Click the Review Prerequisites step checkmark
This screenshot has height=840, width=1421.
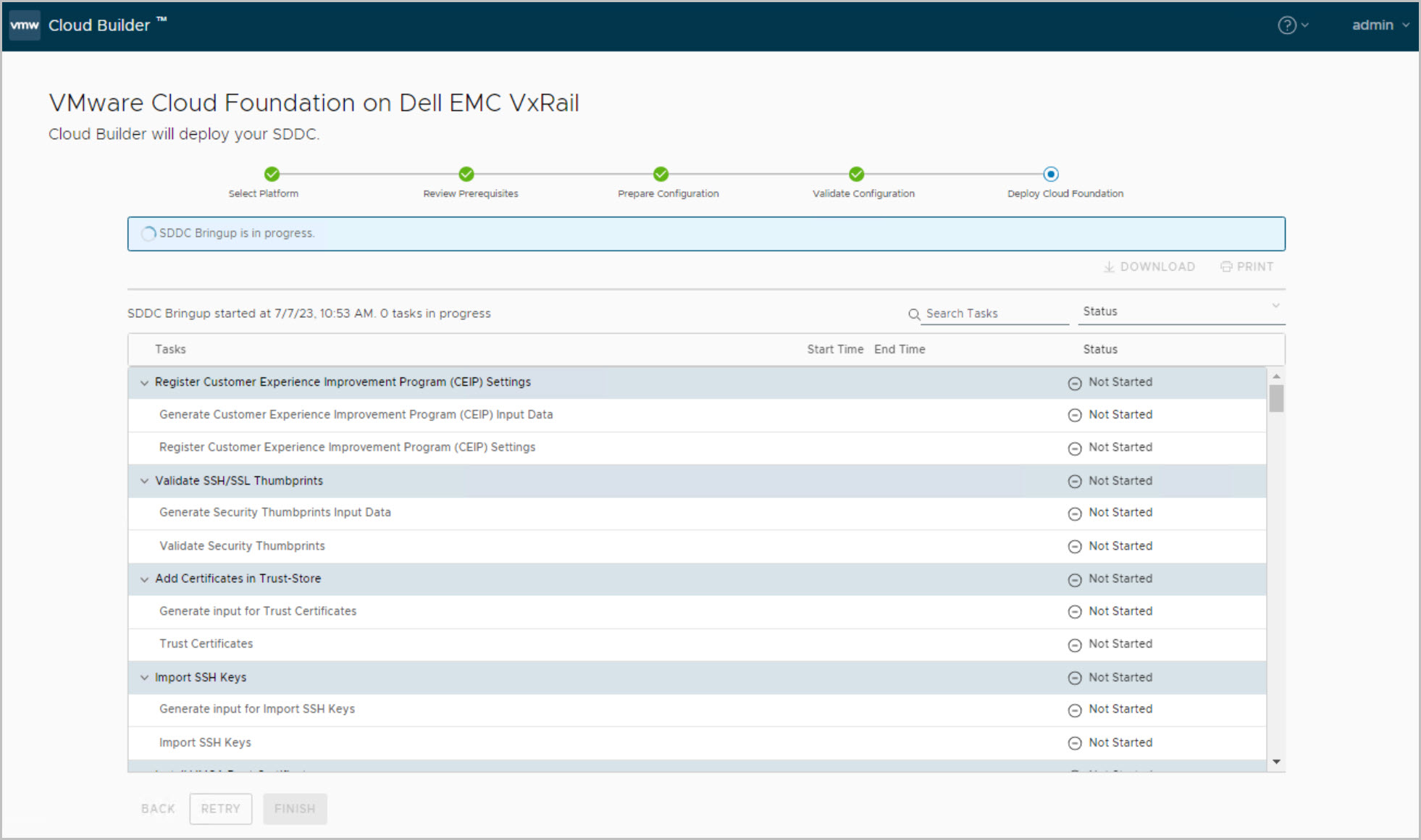coord(466,175)
